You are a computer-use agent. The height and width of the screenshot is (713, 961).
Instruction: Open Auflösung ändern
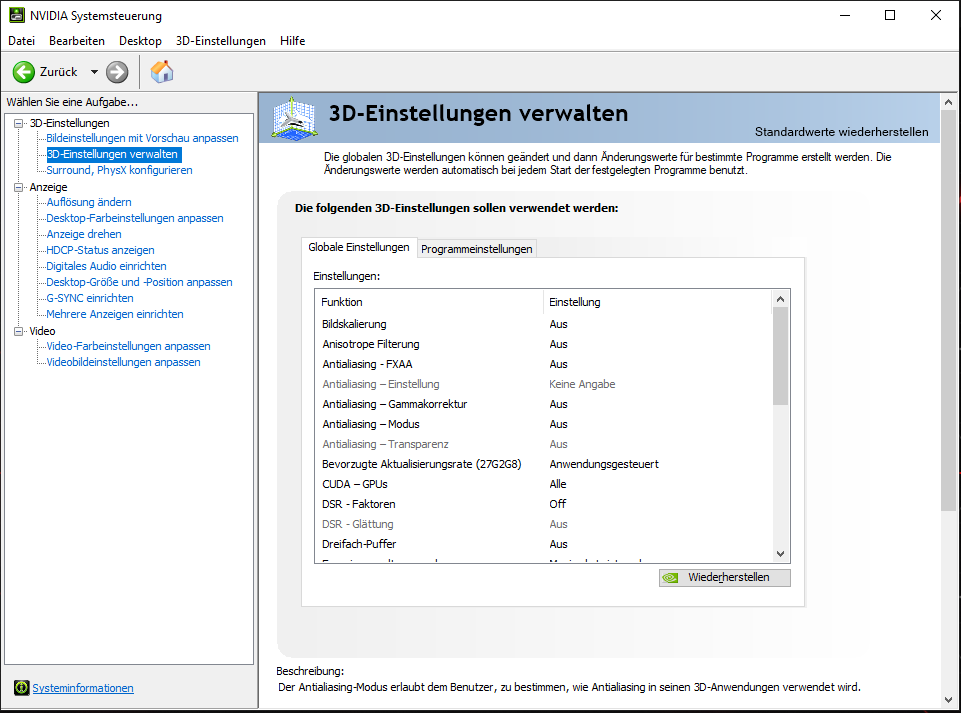click(x=89, y=202)
